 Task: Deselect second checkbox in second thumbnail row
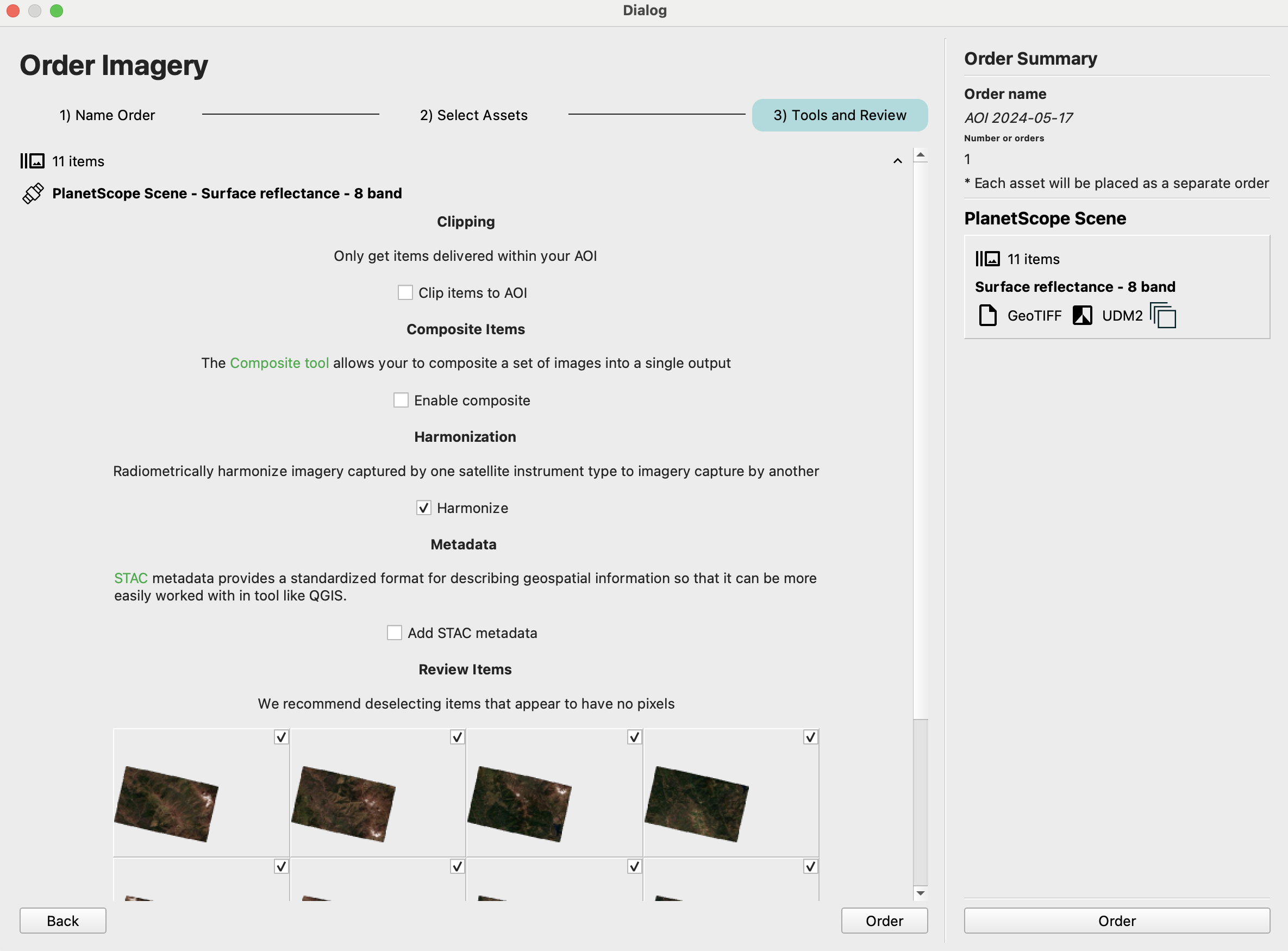point(457,866)
